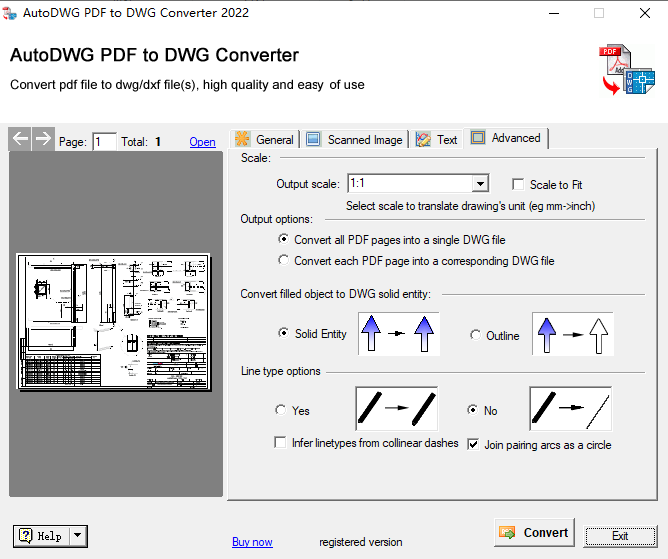Click the General tab star icon
This screenshot has height=559, width=668.
click(x=242, y=139)
